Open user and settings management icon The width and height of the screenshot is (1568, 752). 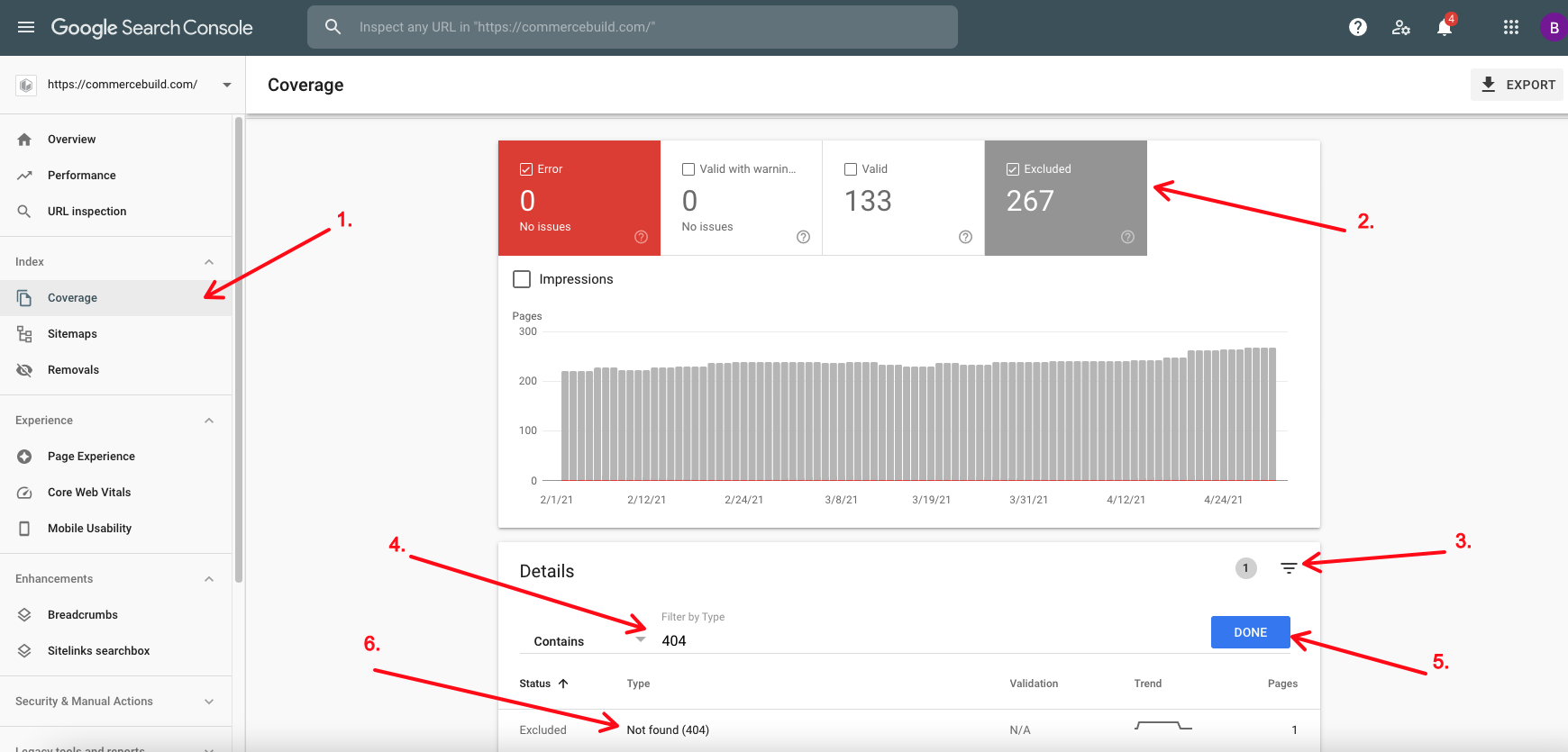1400,27
